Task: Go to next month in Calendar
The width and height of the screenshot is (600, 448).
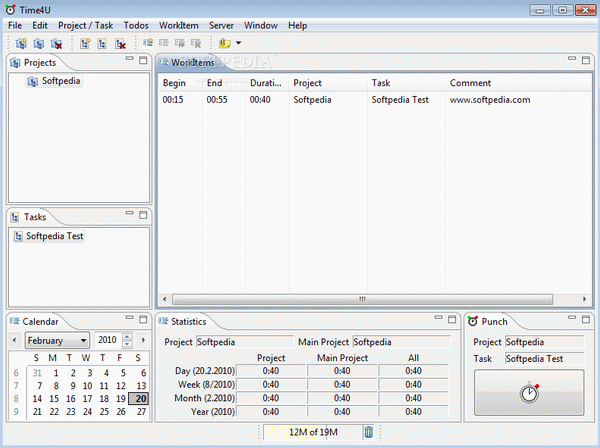Action: click(143, 340)
